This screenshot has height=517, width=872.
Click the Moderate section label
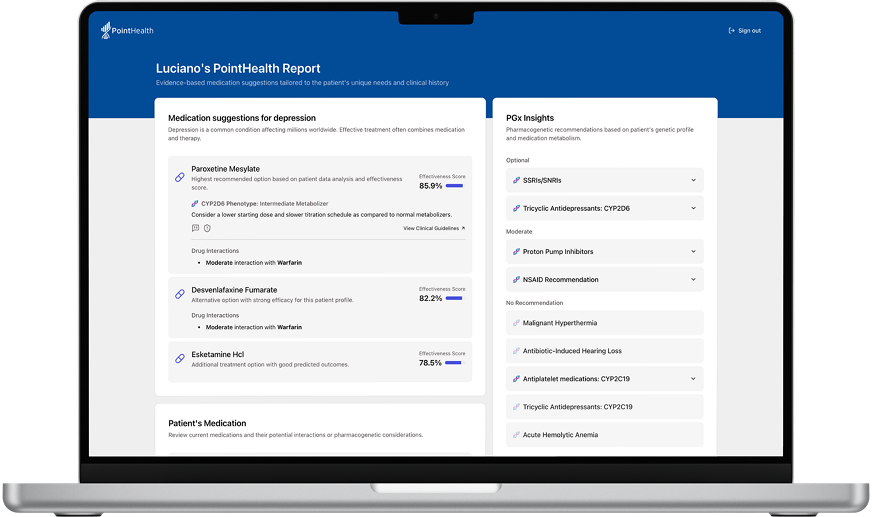click(x=519, y=231)
